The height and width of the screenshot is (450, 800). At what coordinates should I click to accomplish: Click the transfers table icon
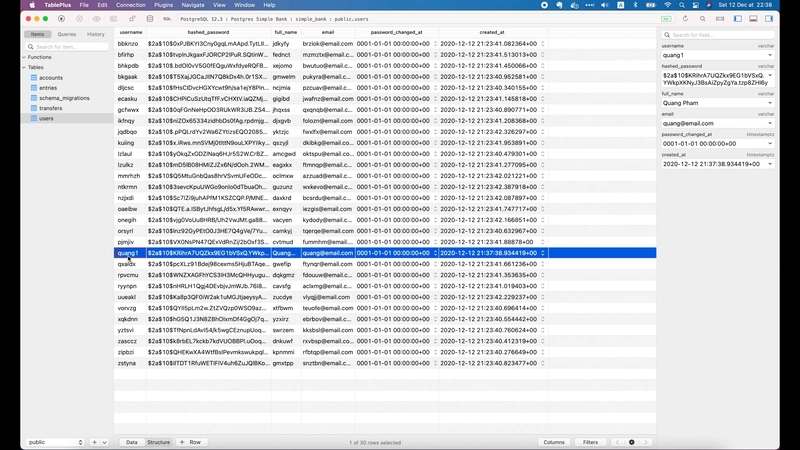pyautogui.click(x=33, y=108)
